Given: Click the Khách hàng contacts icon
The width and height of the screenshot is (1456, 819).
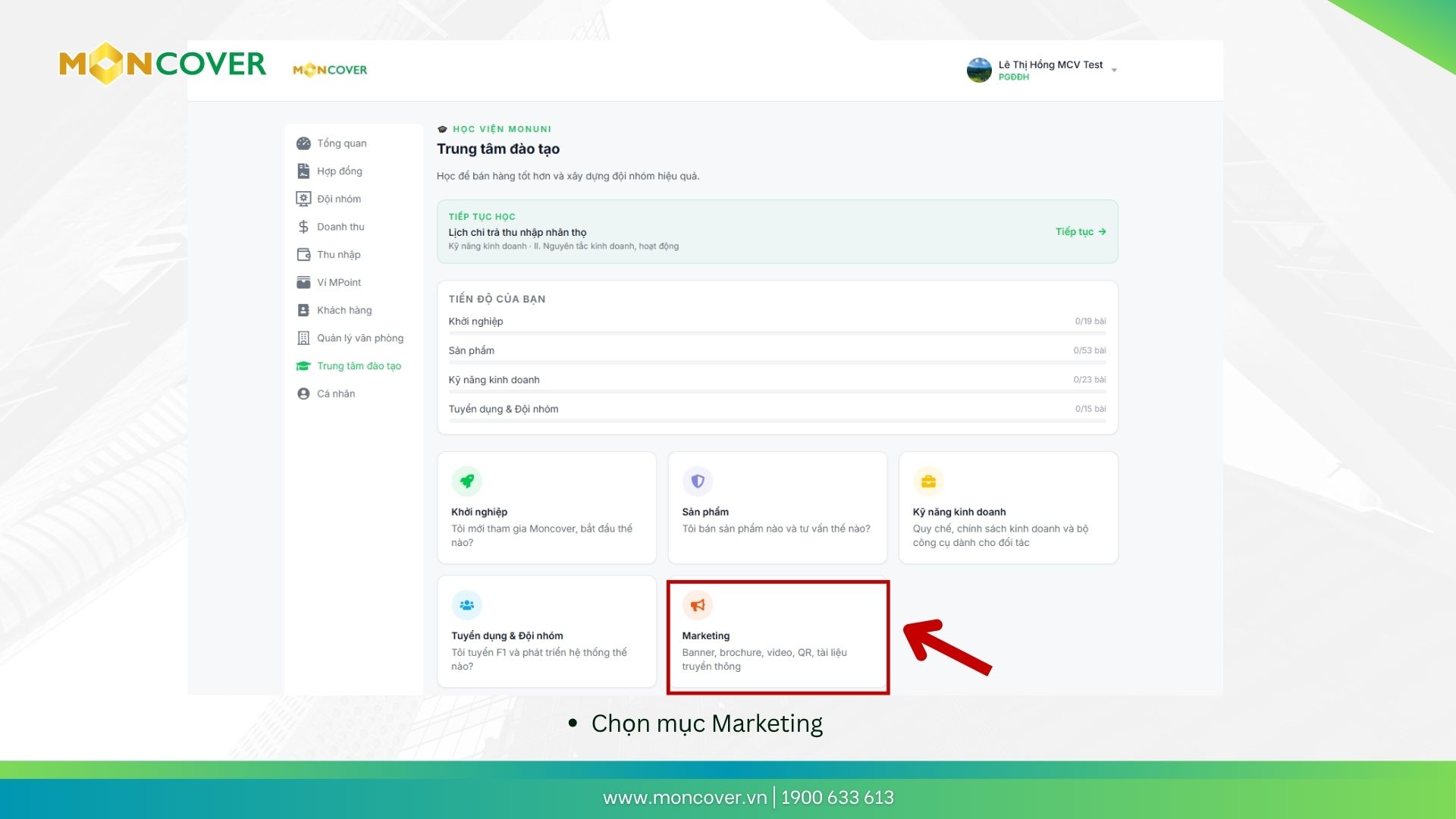Looking at the screenshot, I should click(303, 310).
